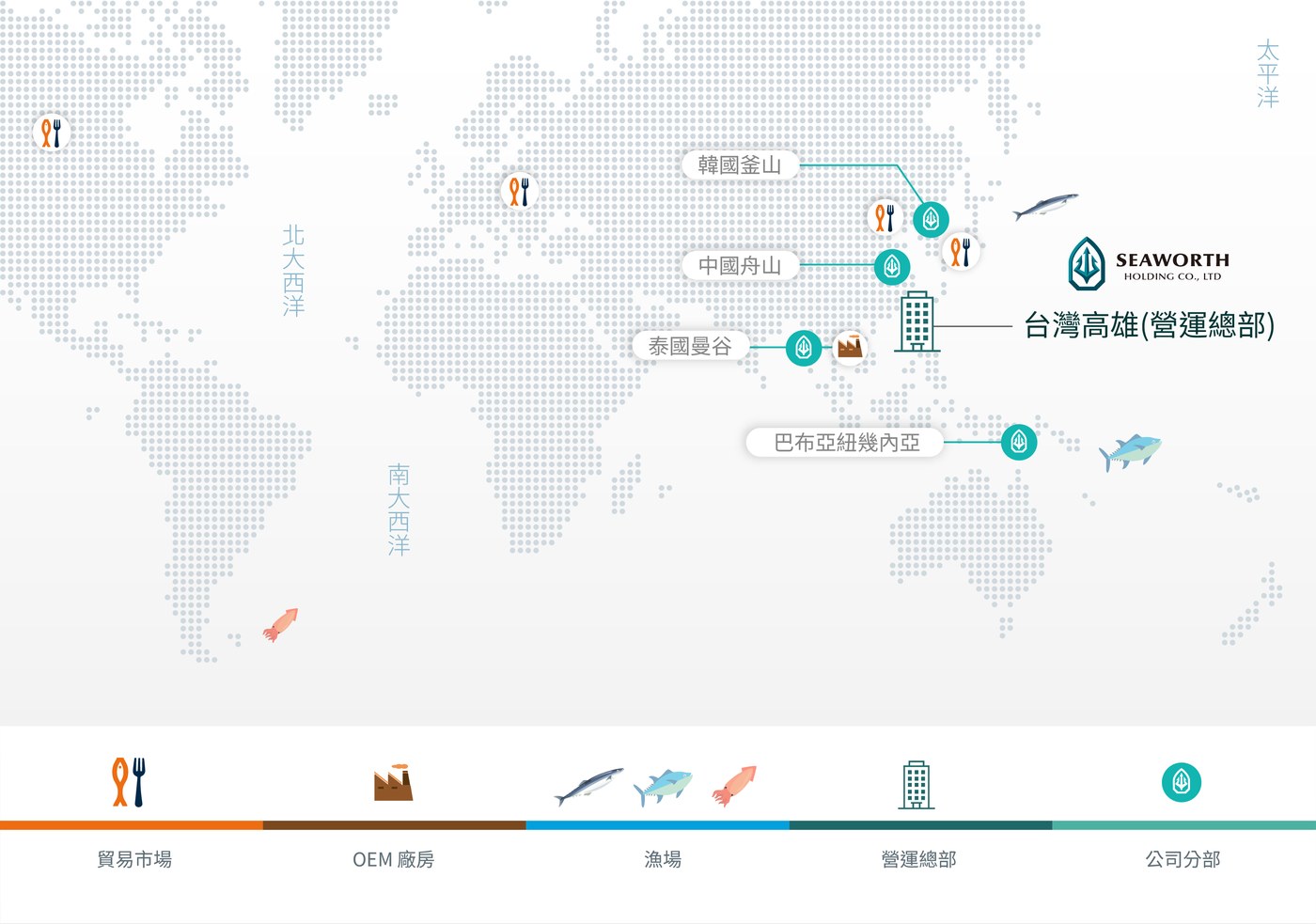
Task: Select the 台灣高雄(營運總部) headquarters label
Action: click(x=1149, y=325)
